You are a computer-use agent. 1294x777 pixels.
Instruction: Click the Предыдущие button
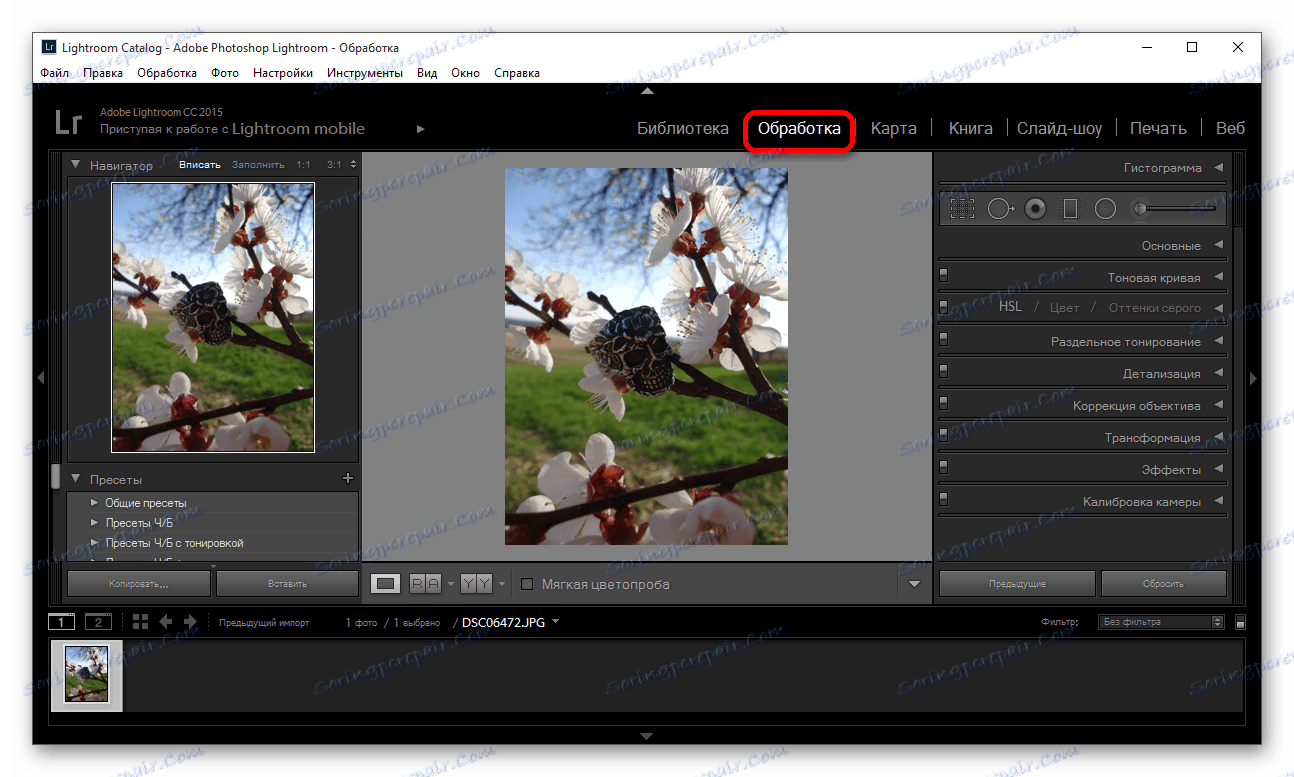[x=1017, y=583]
